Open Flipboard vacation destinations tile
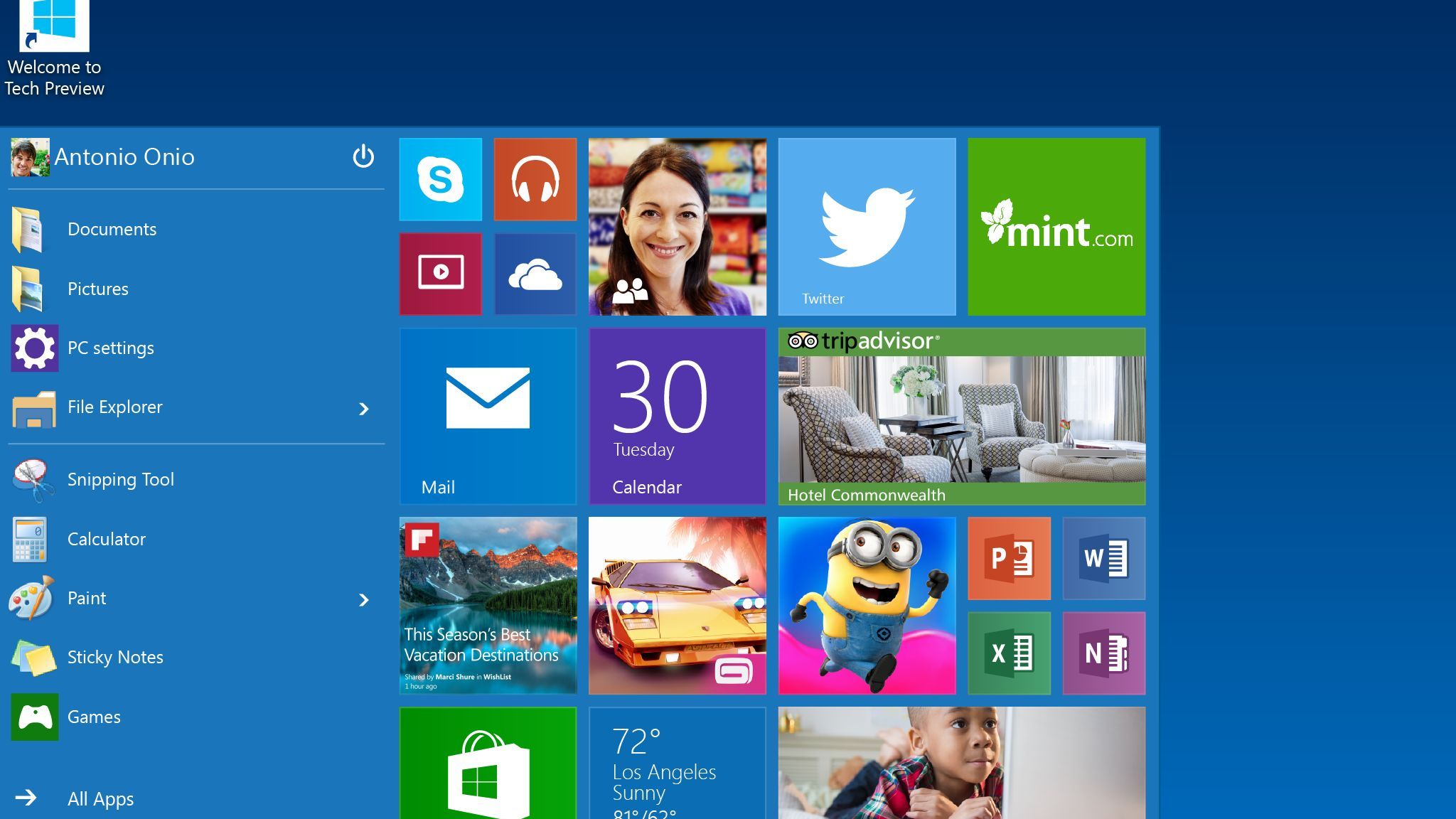The image size is (1456, 819). [488, 606]
